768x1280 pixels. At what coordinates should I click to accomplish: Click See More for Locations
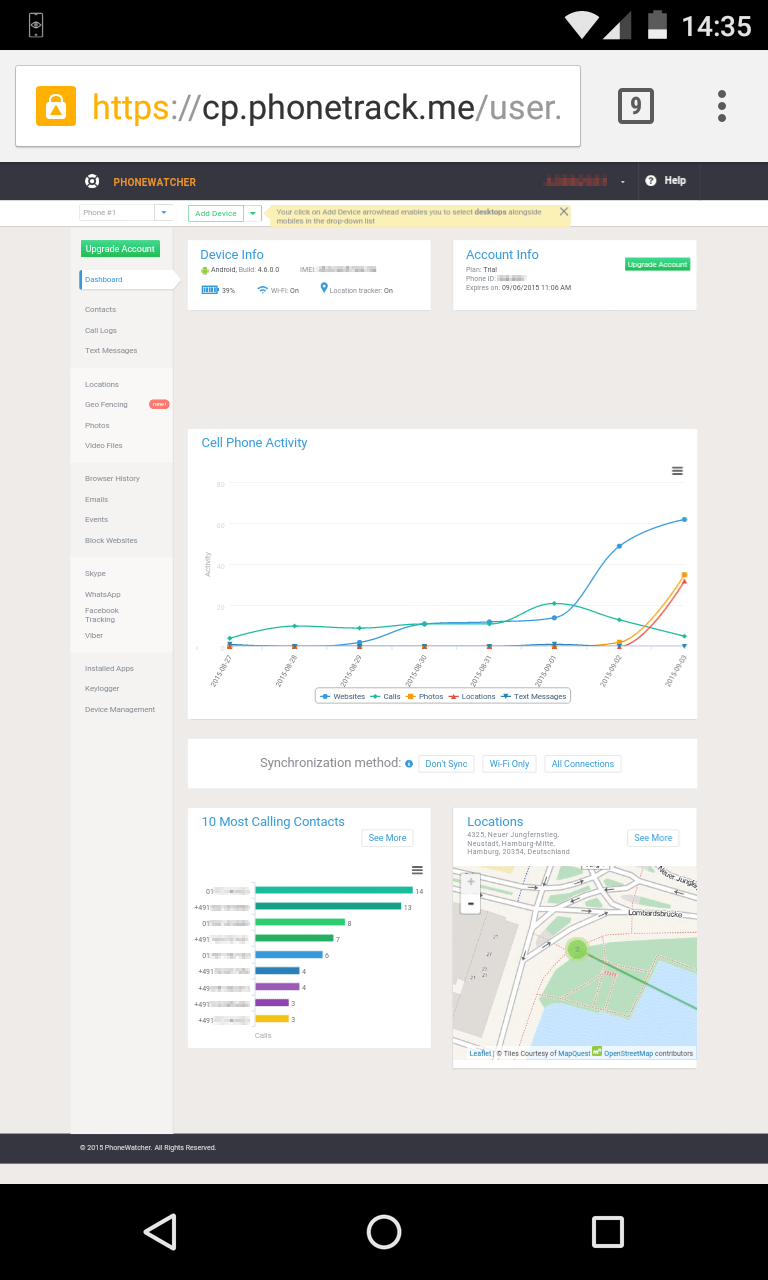pos(653,838)
